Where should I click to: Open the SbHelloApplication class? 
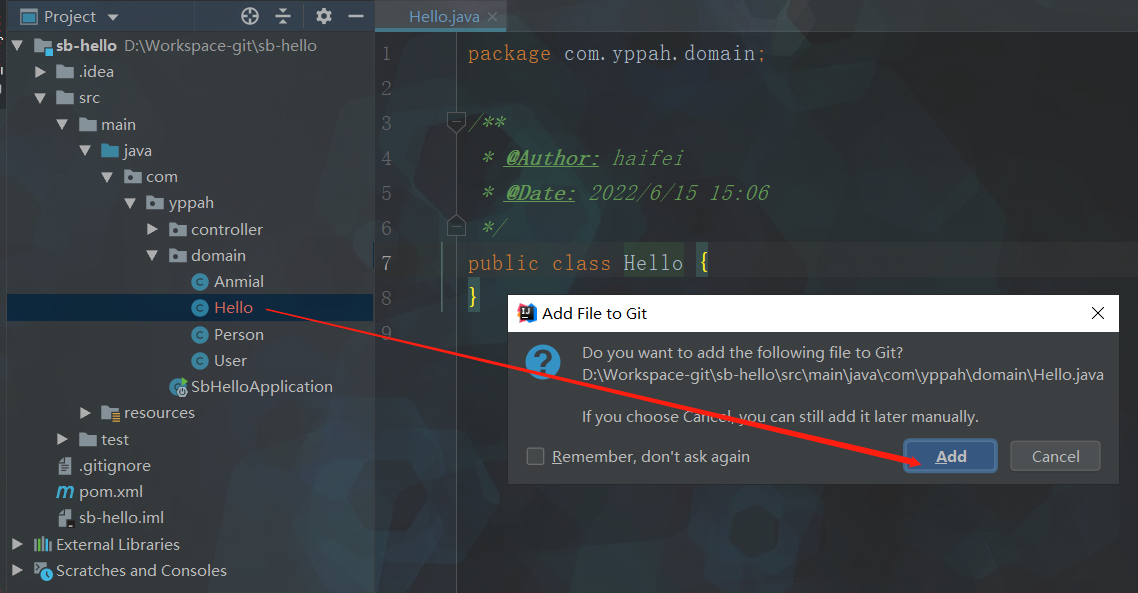pos(261,387)
